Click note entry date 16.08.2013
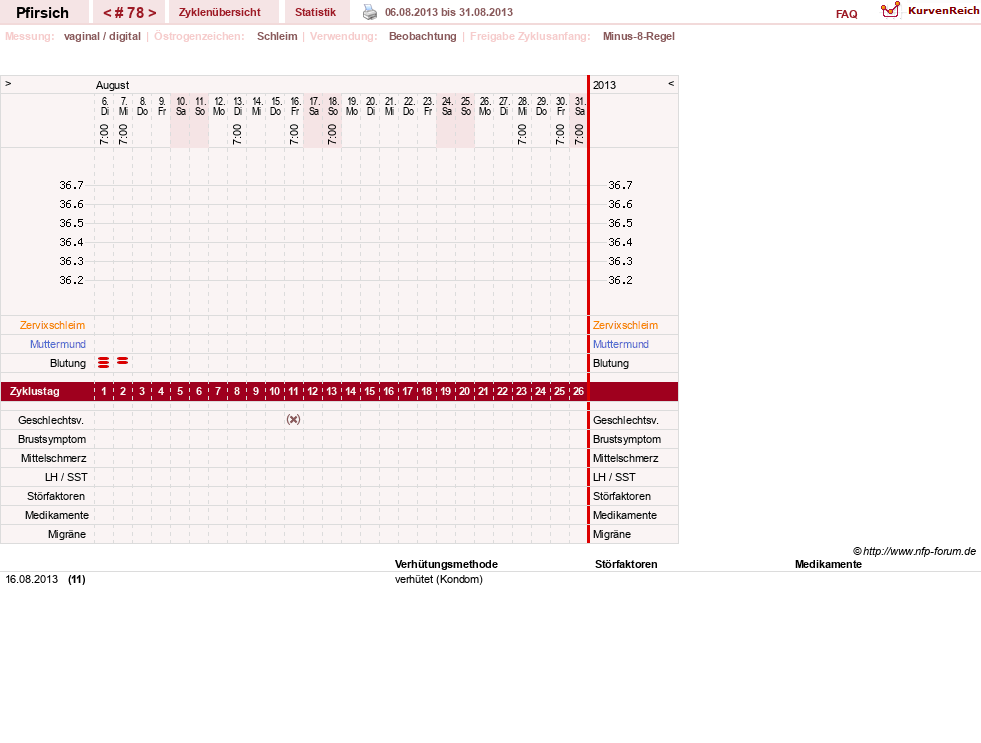This screenshot has width=981, height=743. point(31,579)
